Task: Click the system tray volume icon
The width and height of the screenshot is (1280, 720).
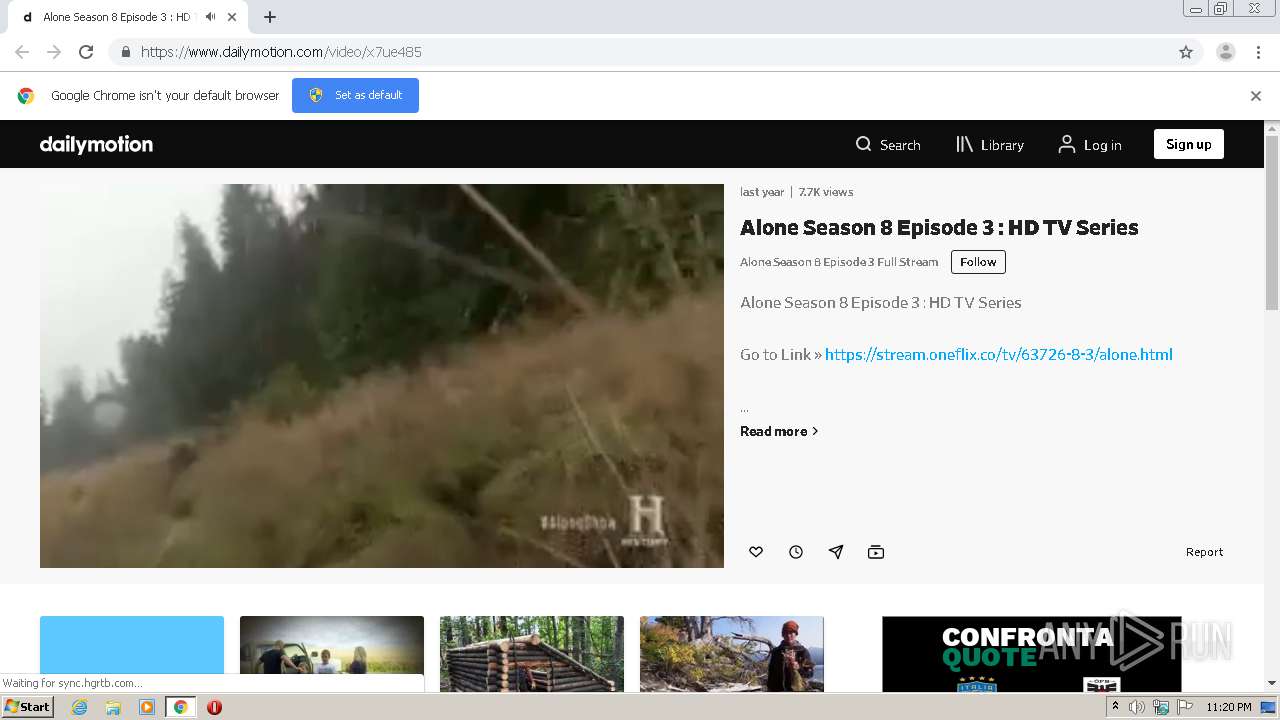Action: 1137,707
